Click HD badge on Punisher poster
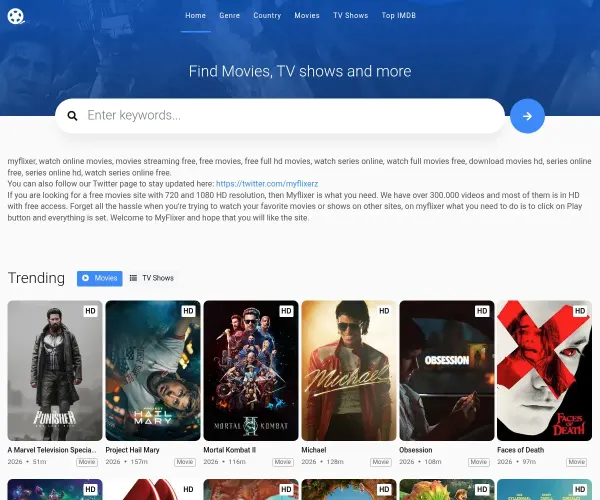600x500 pixels. (90, 311)
